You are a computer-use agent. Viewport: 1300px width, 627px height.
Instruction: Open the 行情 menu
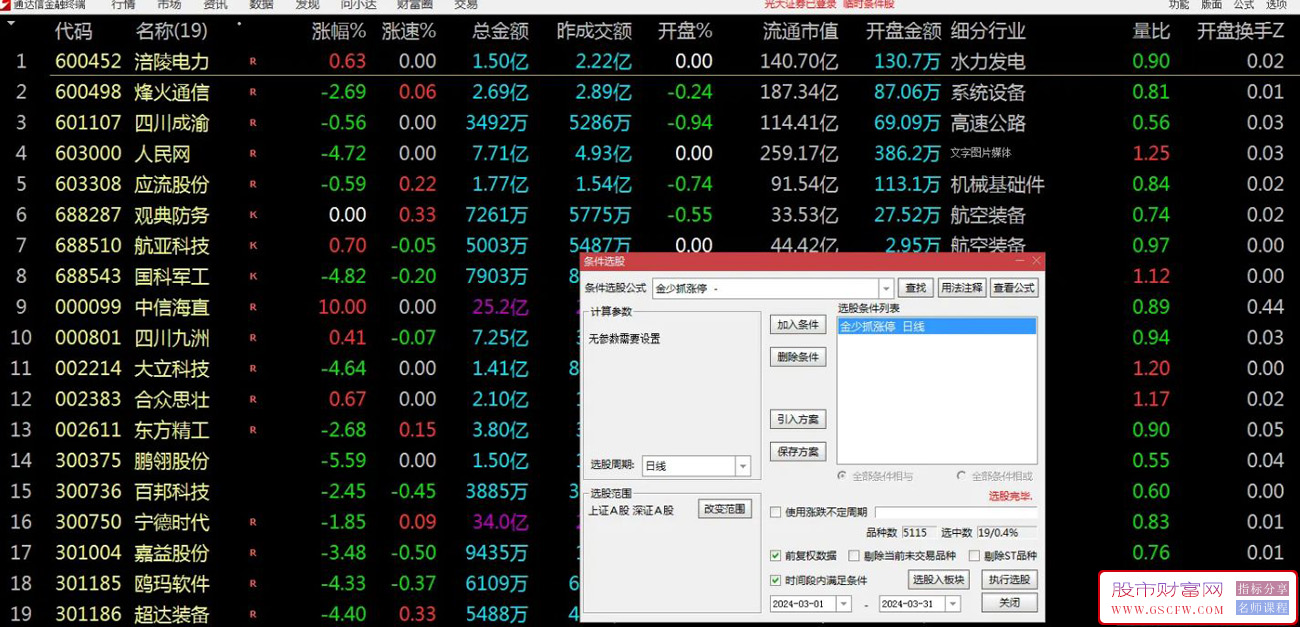click(123, 4)
